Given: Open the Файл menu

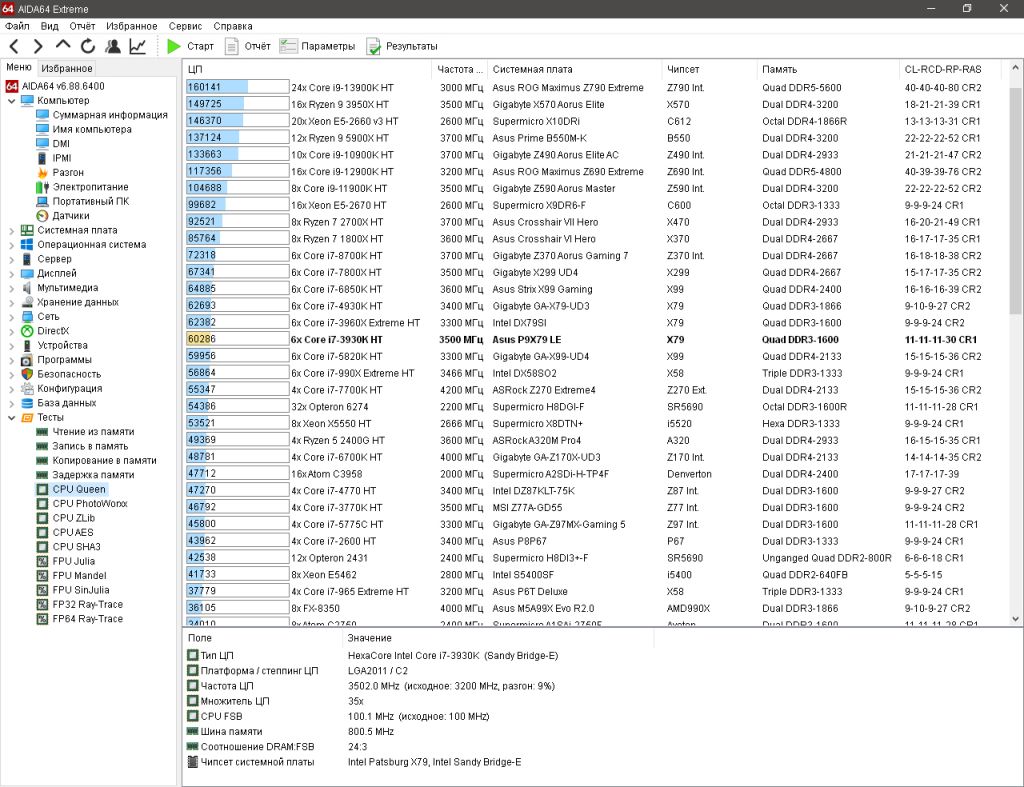Looking at the screenshot, I should click(17, 26).
